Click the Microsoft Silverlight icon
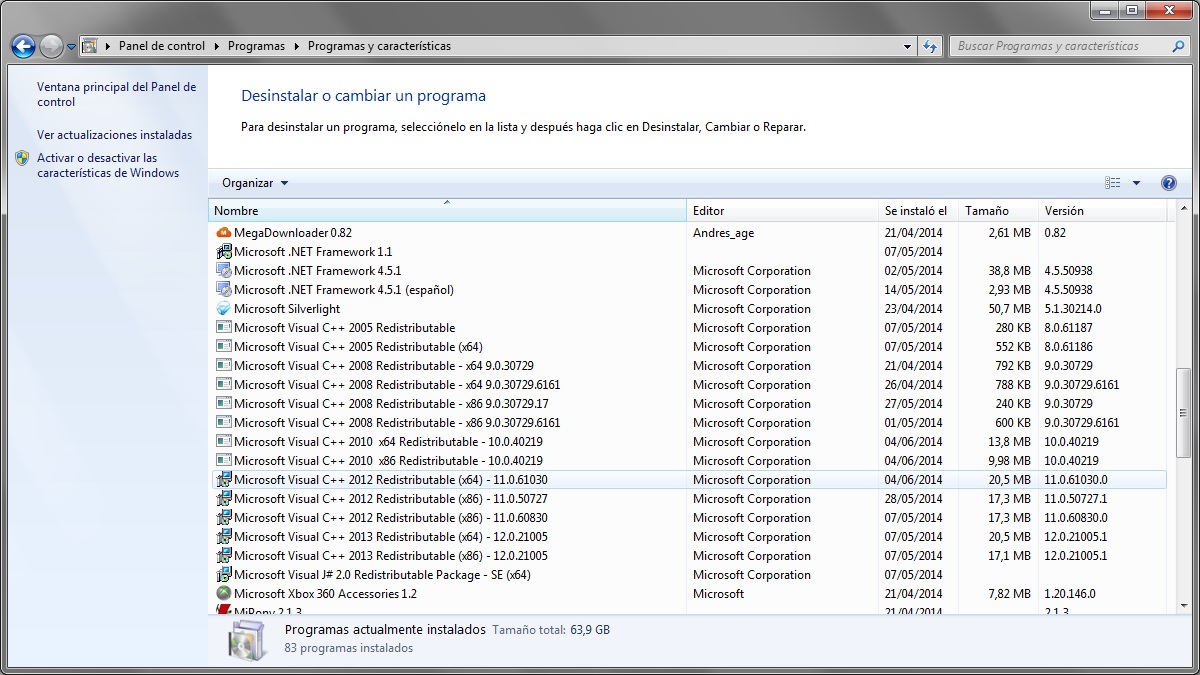Image resolution: width=1200 pixels, height=675 pixels. pyautogui.click(x=224, y=309)
